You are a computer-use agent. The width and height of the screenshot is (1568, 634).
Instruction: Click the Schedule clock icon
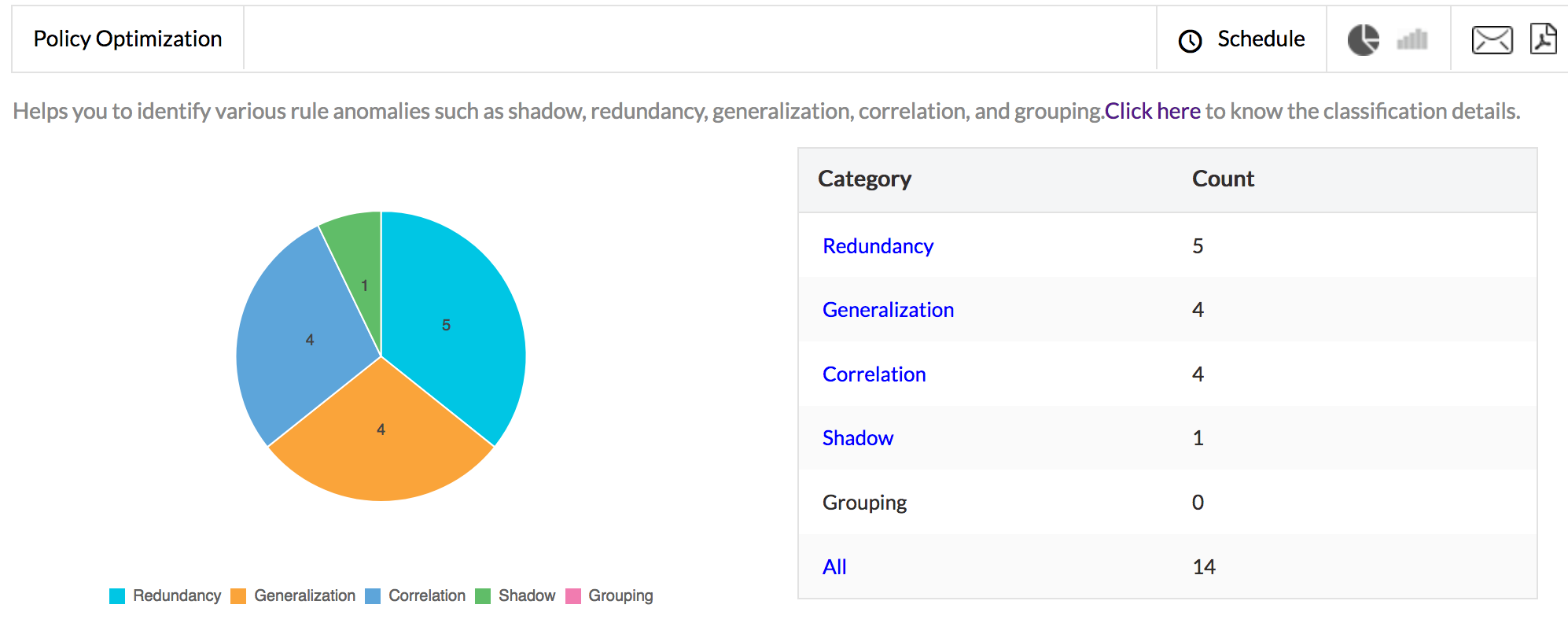tap(1191, 41)
